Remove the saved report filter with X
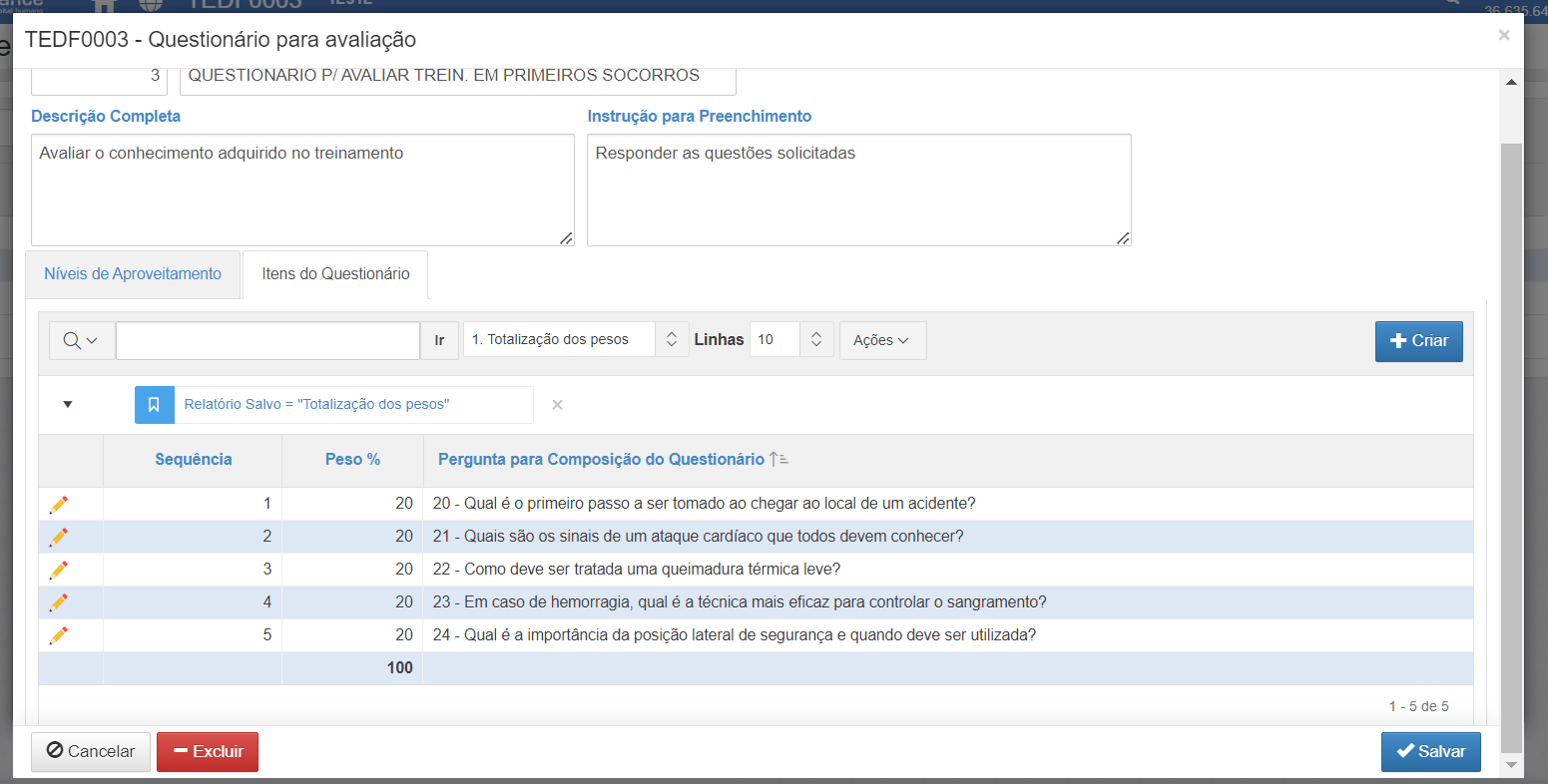This screenshot has height=784, width=1548. click(x=557, y=405)
